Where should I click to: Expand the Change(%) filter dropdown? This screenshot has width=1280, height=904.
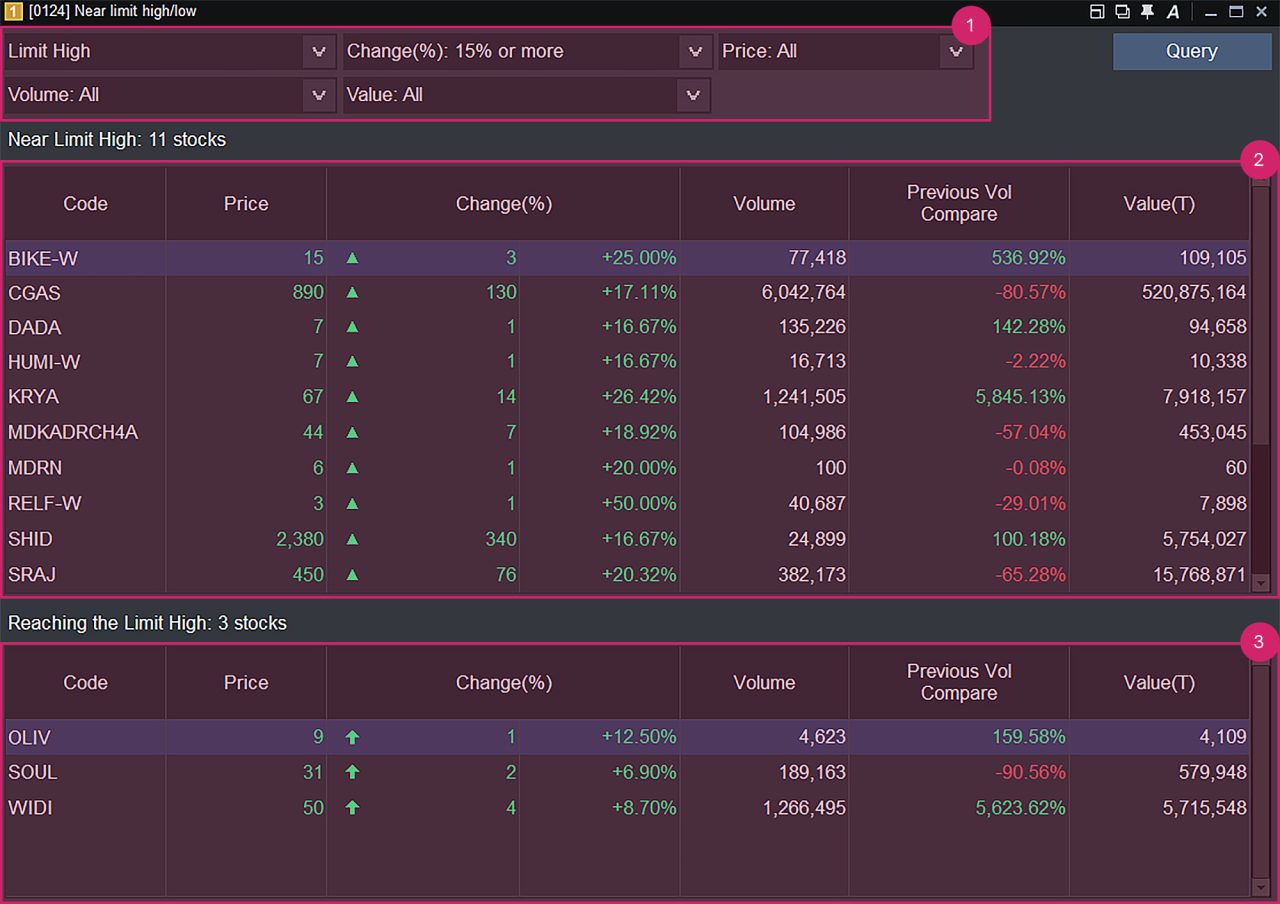tap(694, 51)
